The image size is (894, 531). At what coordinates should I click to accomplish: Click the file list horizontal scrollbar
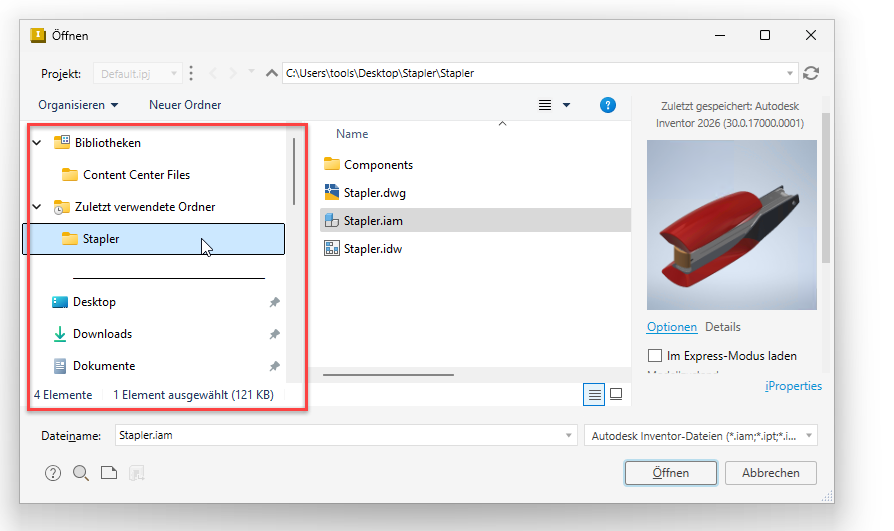click(388, 375)
